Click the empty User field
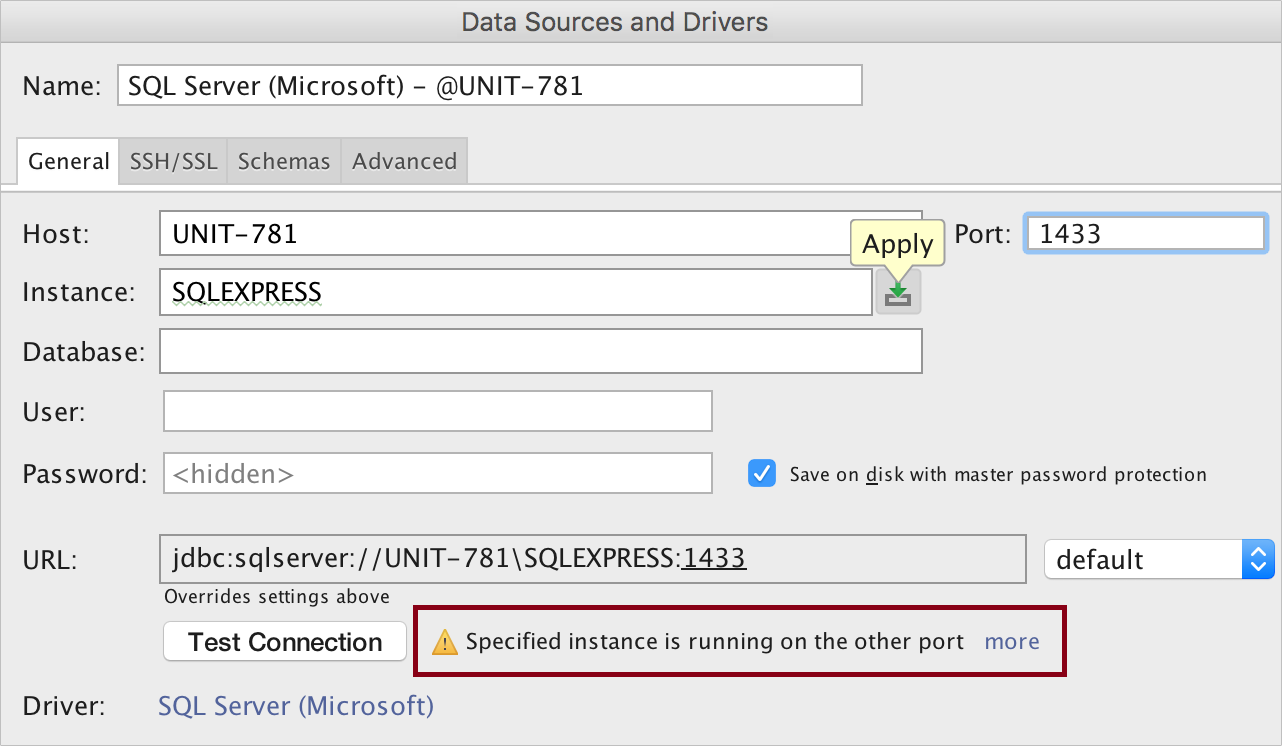 [x=438, y=411]
